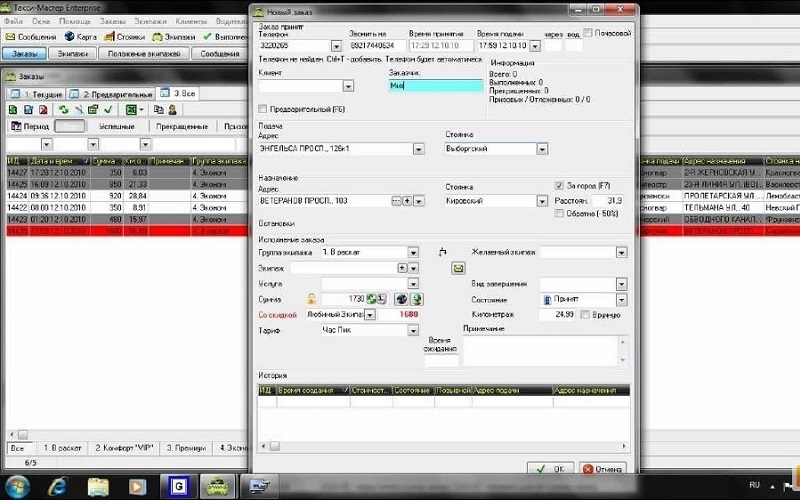Click the blue edit order icon

tap(29, 110)
